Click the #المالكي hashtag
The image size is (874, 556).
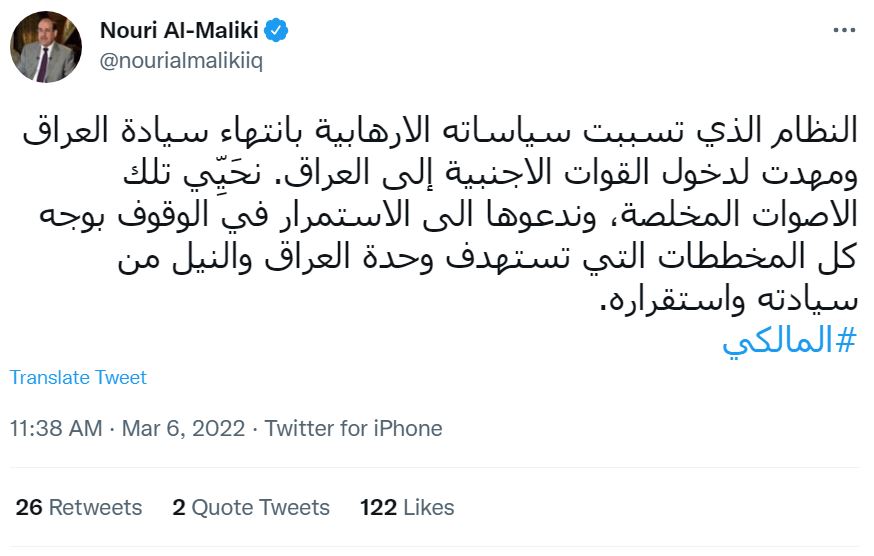[791, 340]
